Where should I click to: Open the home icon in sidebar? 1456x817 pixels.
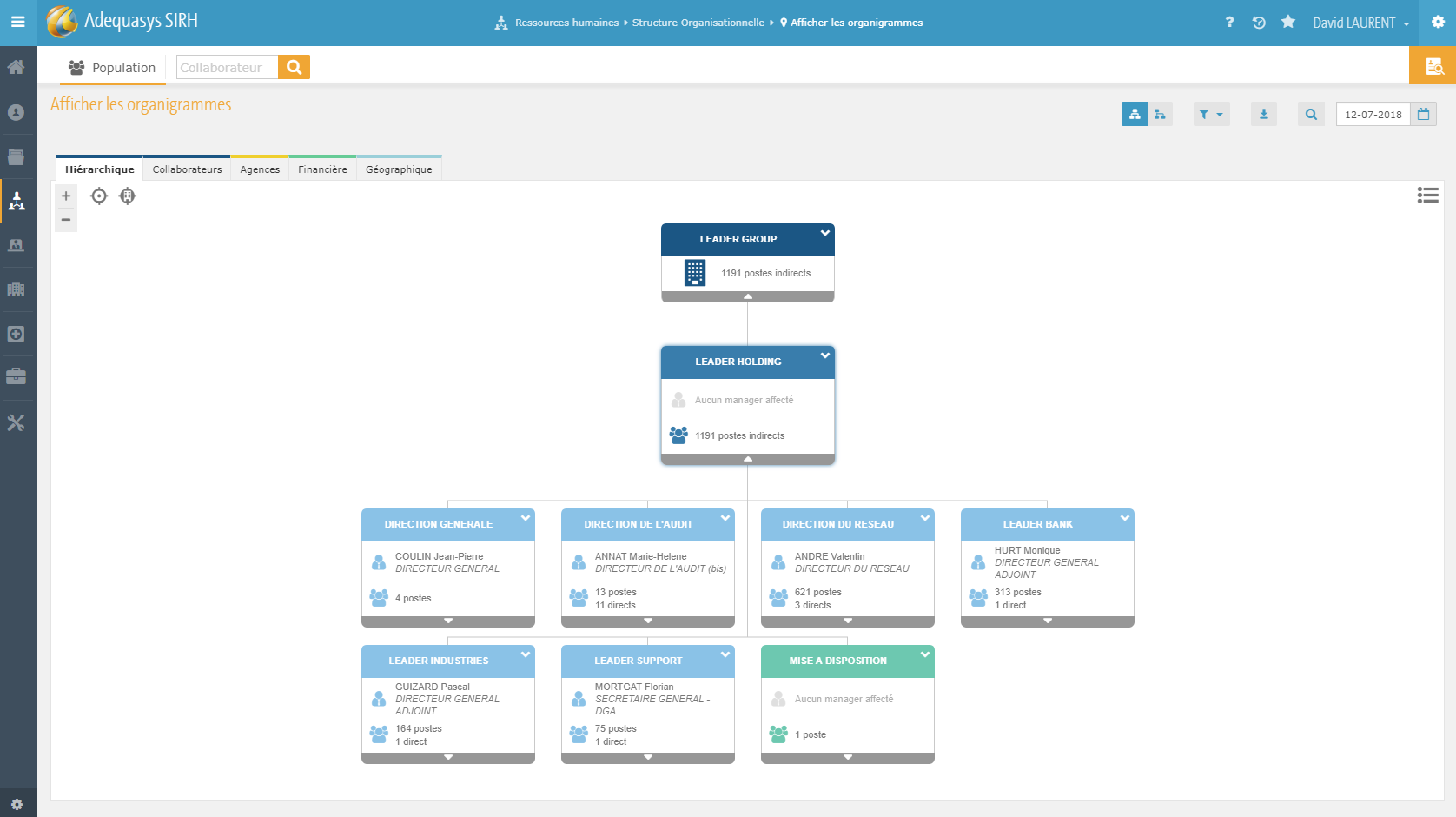pyautogui.click(x=17, y=68)
